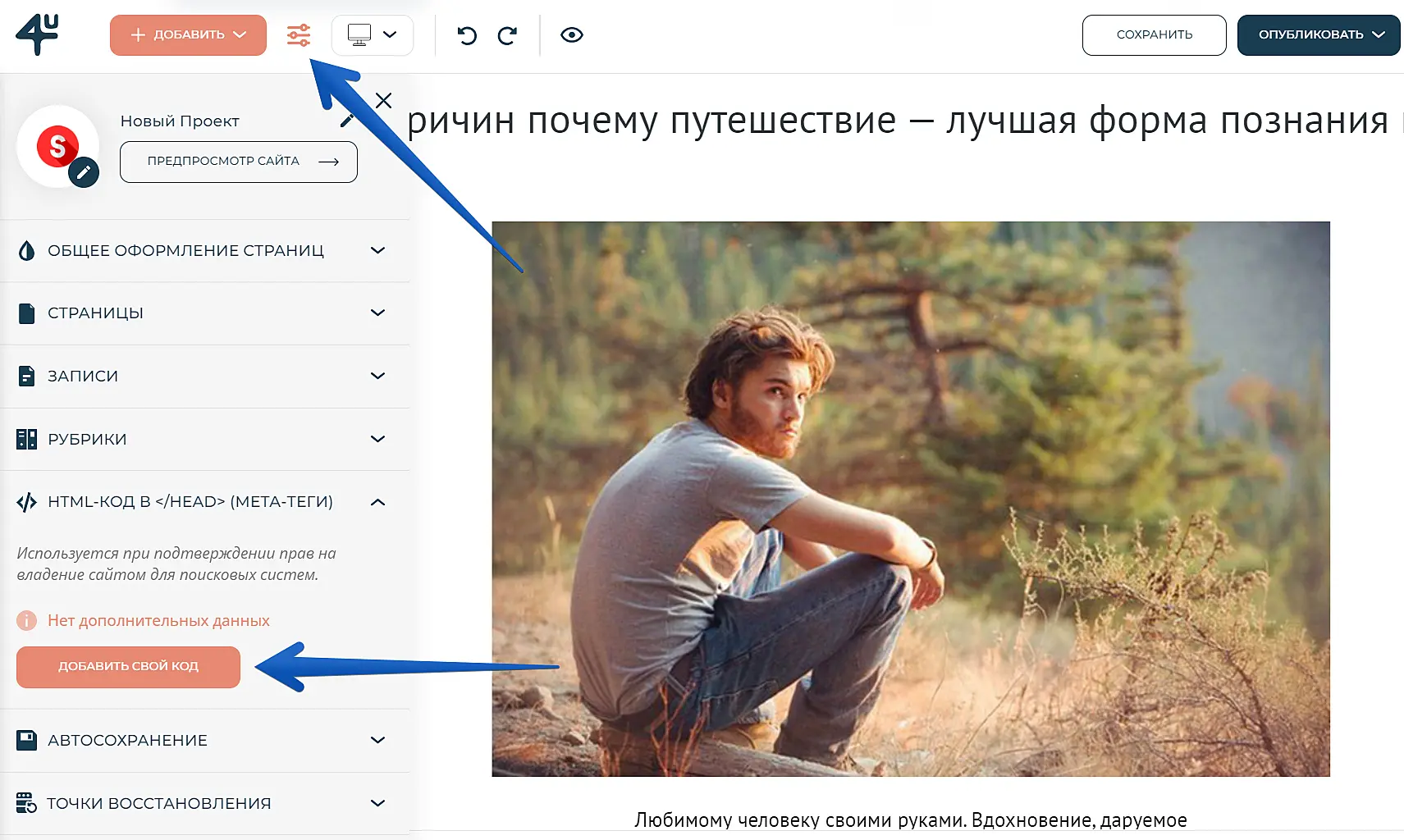This screenshot has width=1404, height=840.
Task: Click the 4U logo icon
Action: click(x=37, y=34)
